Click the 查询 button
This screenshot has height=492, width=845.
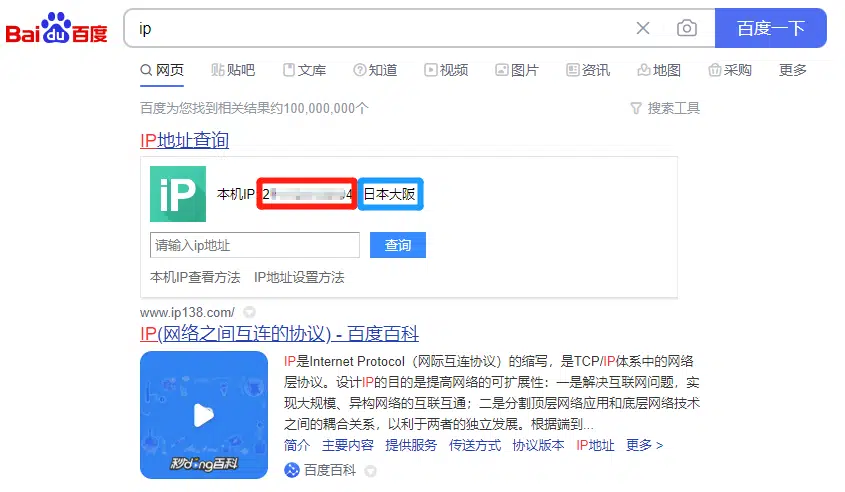click(397, 245)
